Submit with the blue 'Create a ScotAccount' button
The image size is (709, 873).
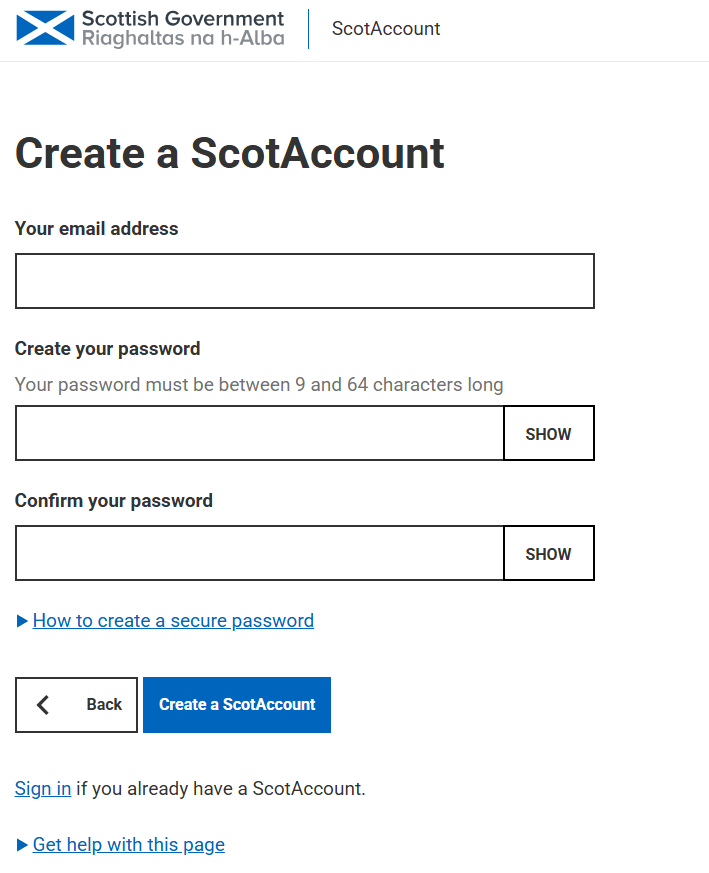[237, 704]
